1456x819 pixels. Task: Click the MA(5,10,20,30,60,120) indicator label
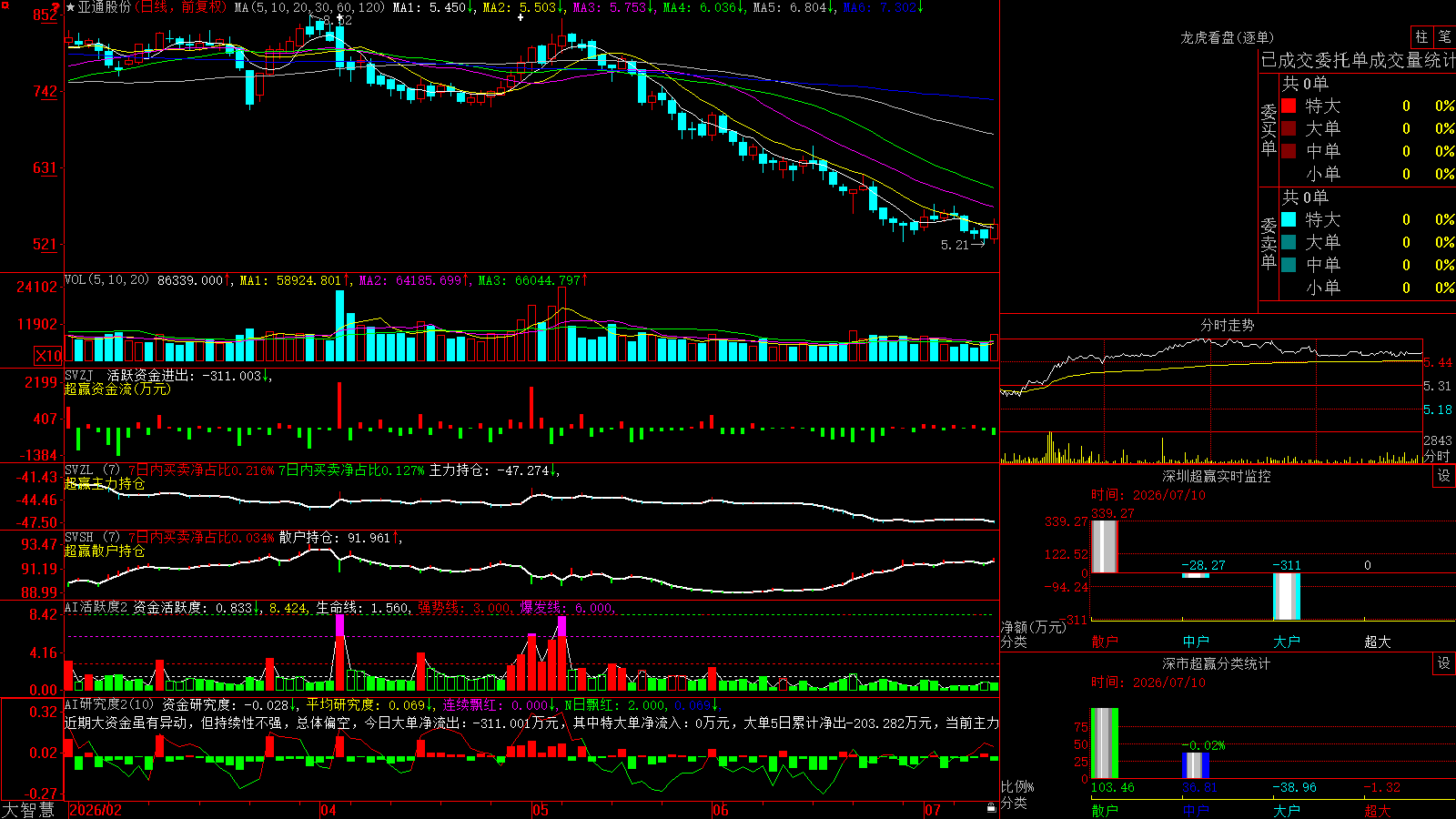point(309,7)
